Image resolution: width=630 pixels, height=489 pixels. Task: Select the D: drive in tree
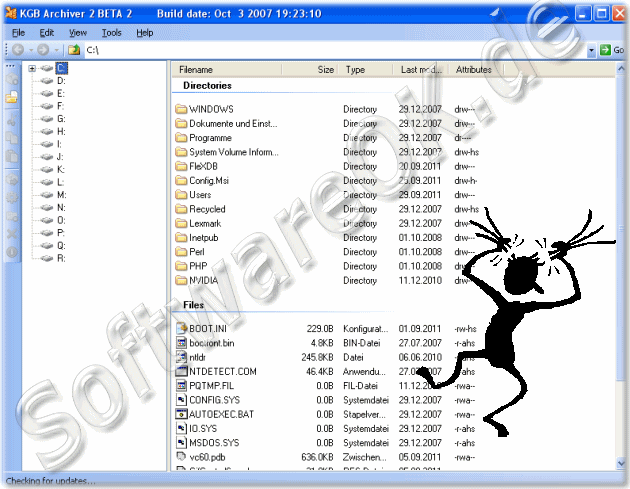point(61,81)
